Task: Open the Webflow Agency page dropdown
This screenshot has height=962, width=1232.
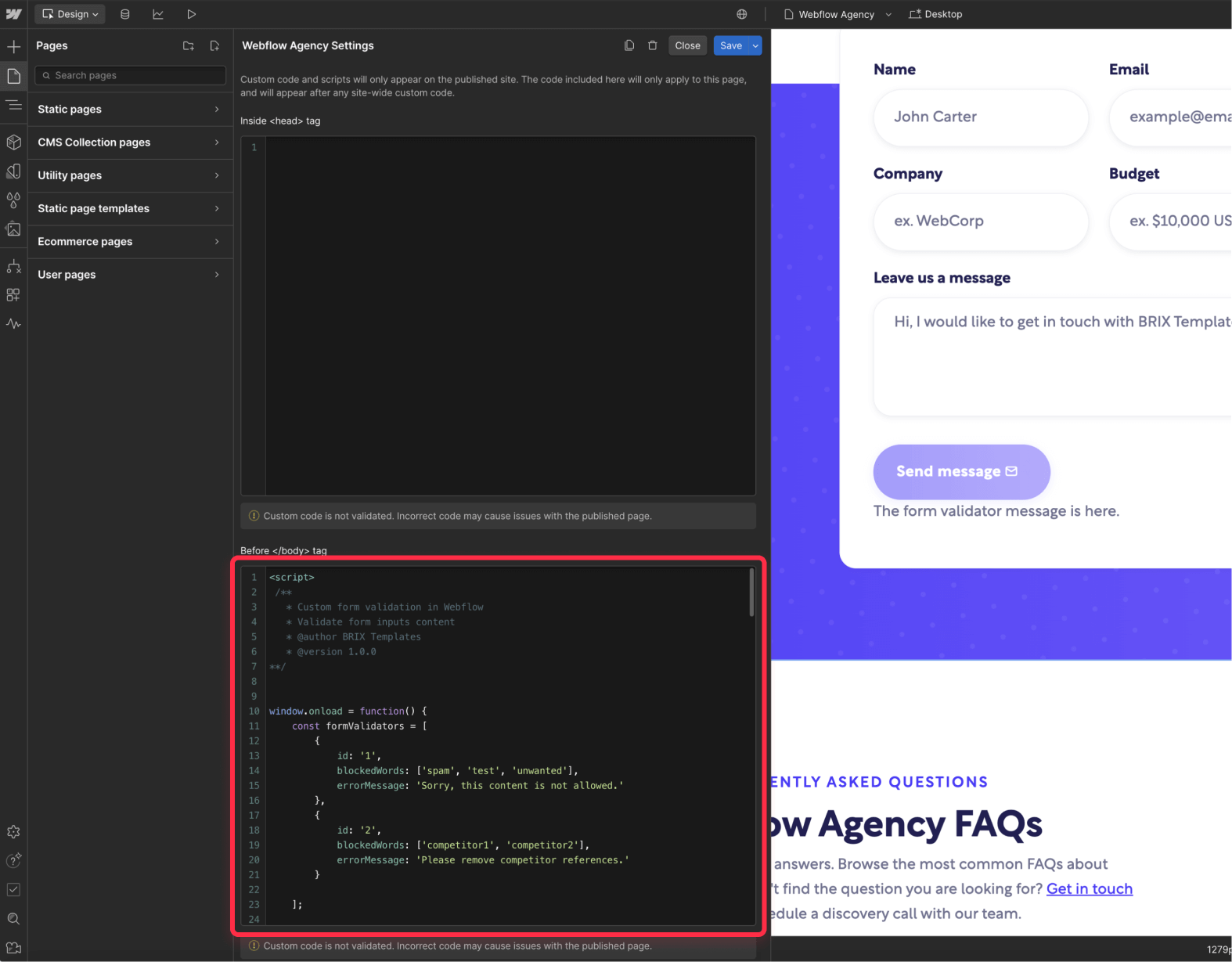Action: [x=837, y=14]
